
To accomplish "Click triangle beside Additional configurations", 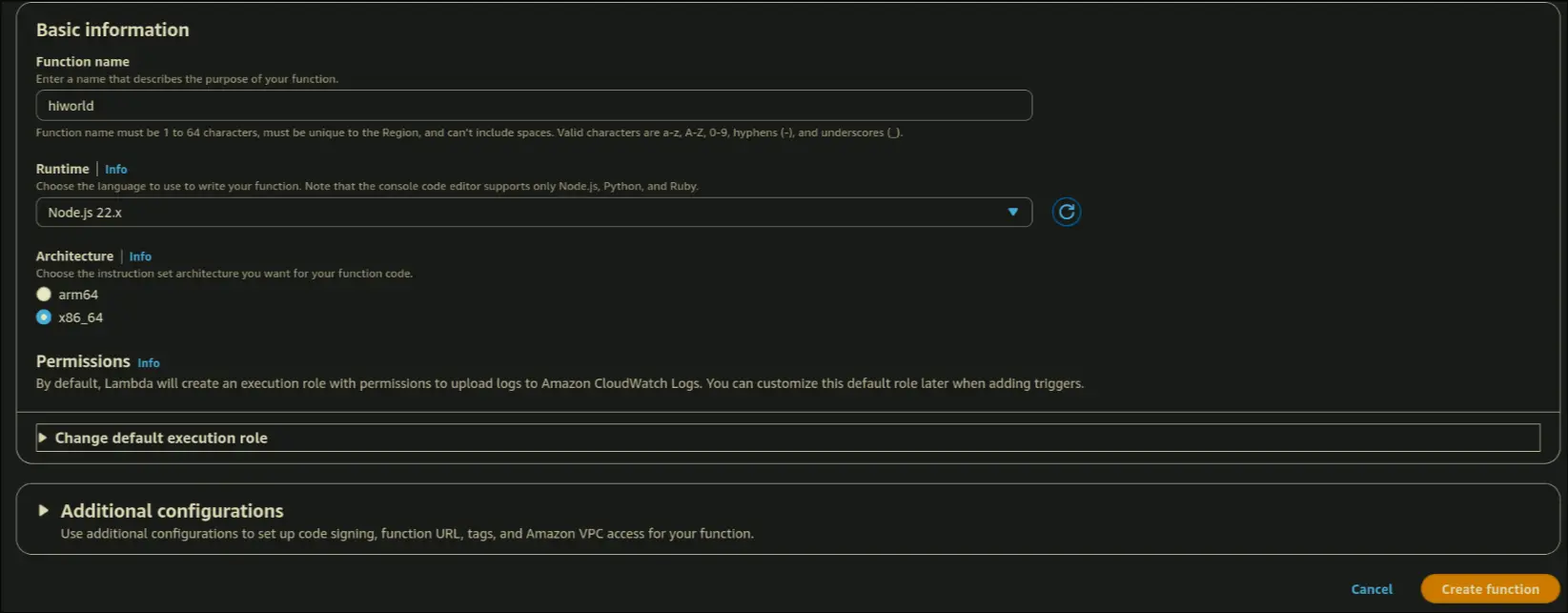I will point(43,511).
